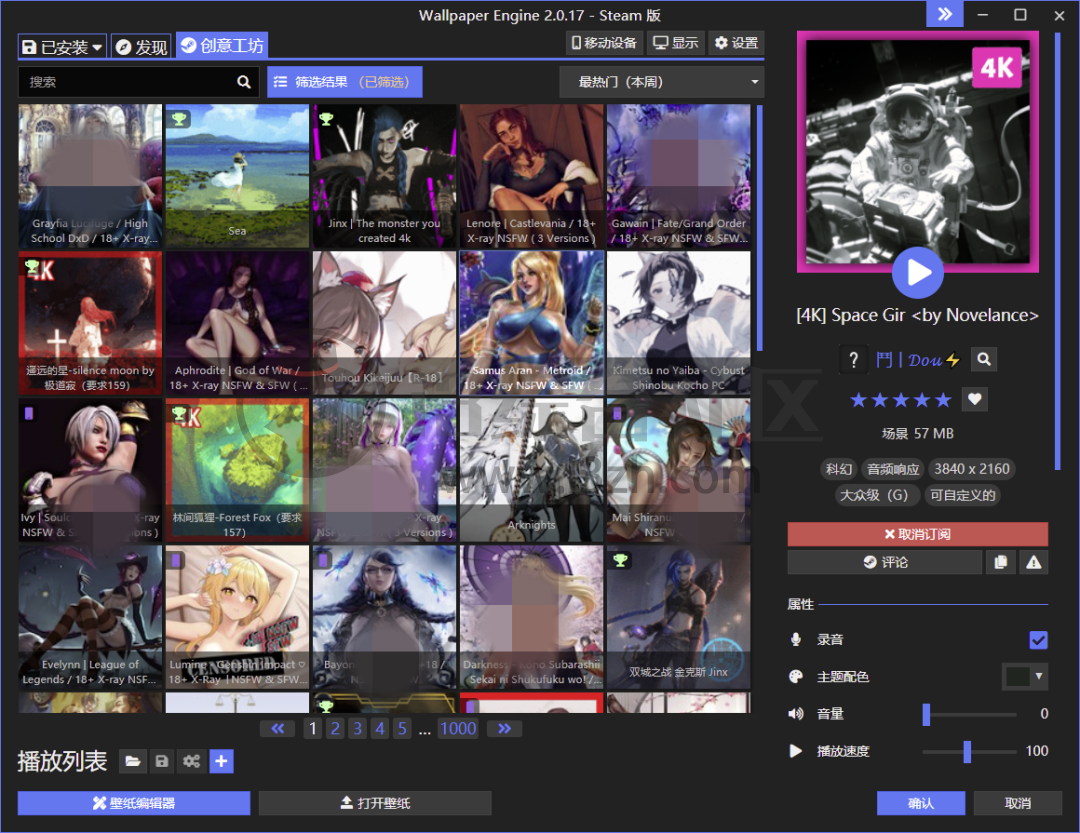Select the 双城之战 金克斯 Jinx thumbnail

click(678, 617)
